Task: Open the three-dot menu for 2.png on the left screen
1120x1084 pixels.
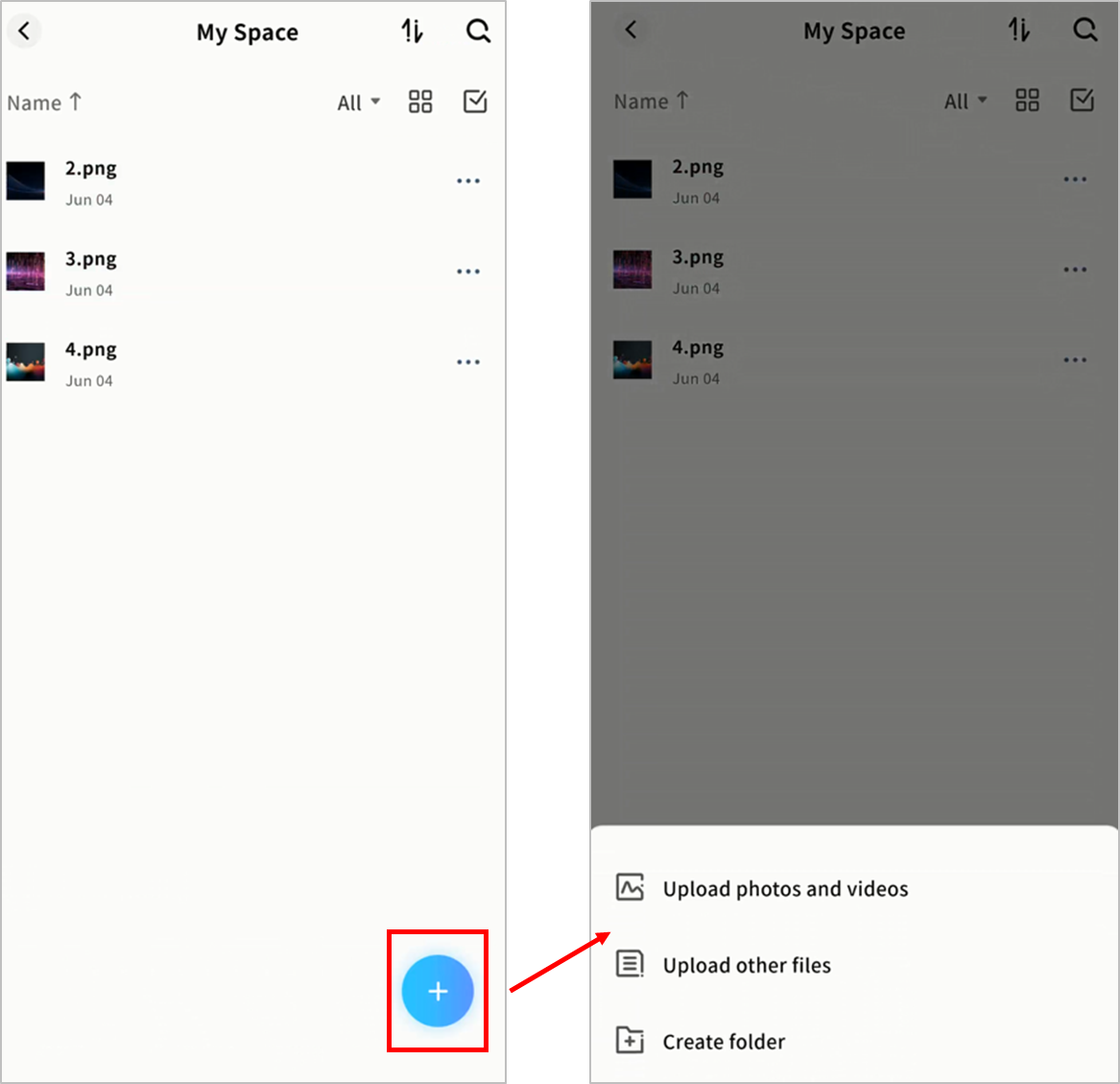Action: [468, 181]
